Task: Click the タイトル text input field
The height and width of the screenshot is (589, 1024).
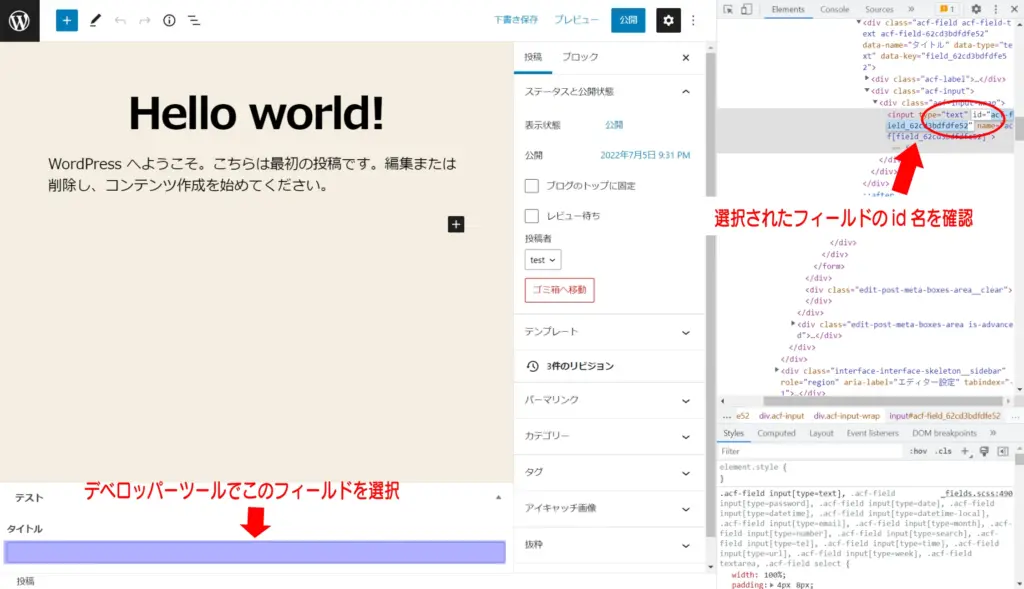Action: click(x=255, y=552)
